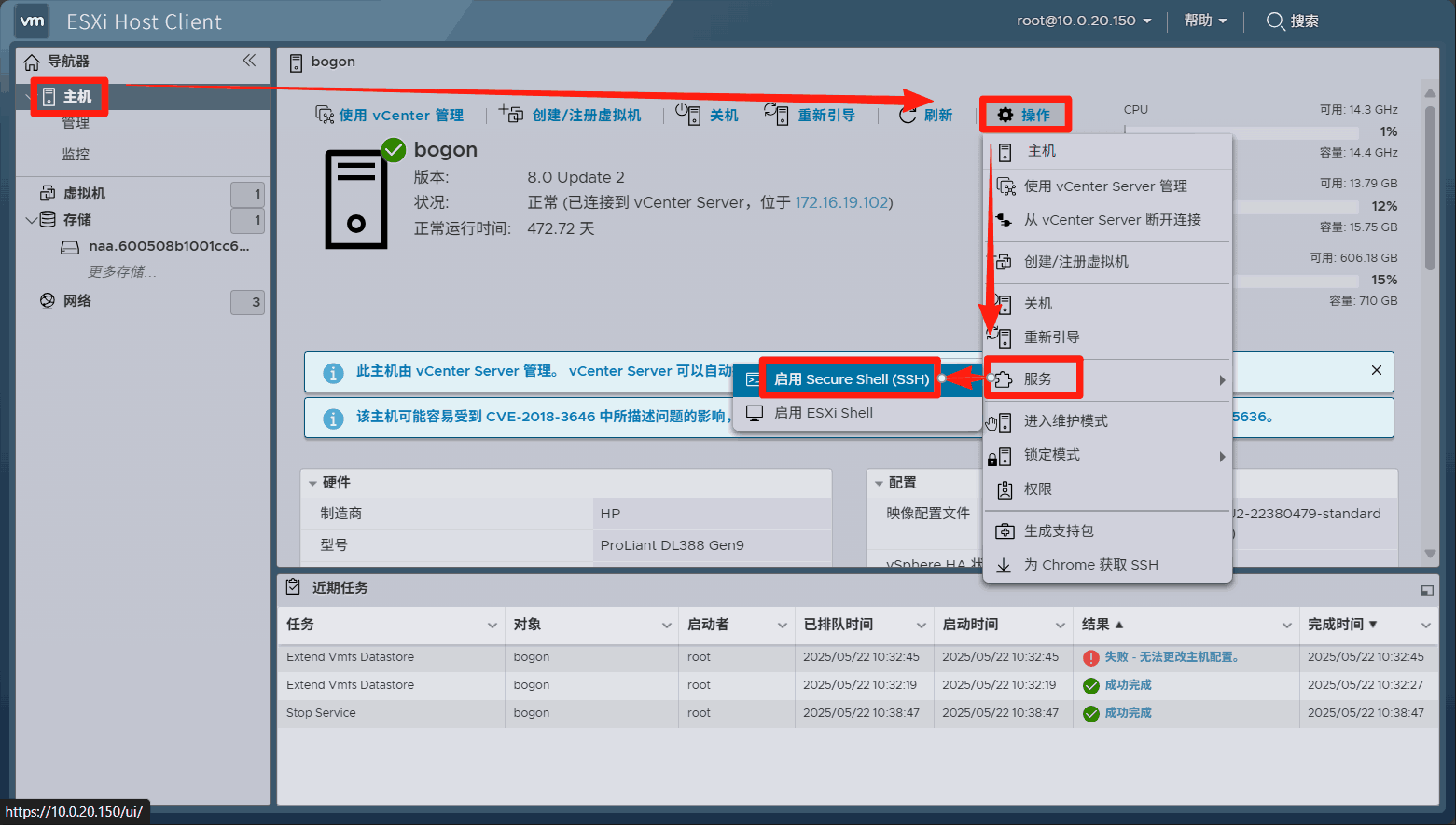
Task: Open the root@10.0.20.150 user dropdown
Action: (x=1084, y=21)
